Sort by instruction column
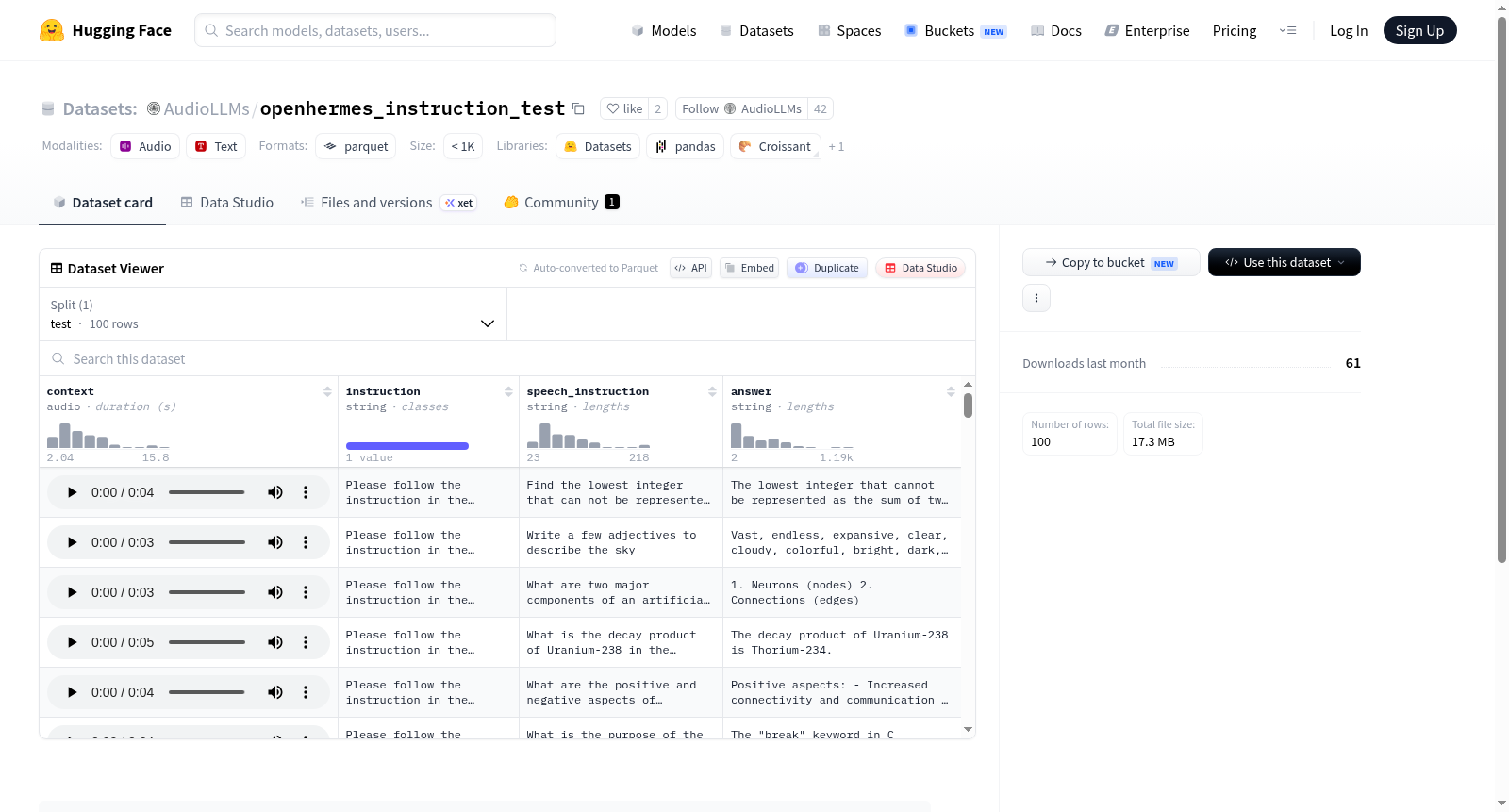Image resolution: width=1509 pixels, height=812 pixels. pos(508,391)
